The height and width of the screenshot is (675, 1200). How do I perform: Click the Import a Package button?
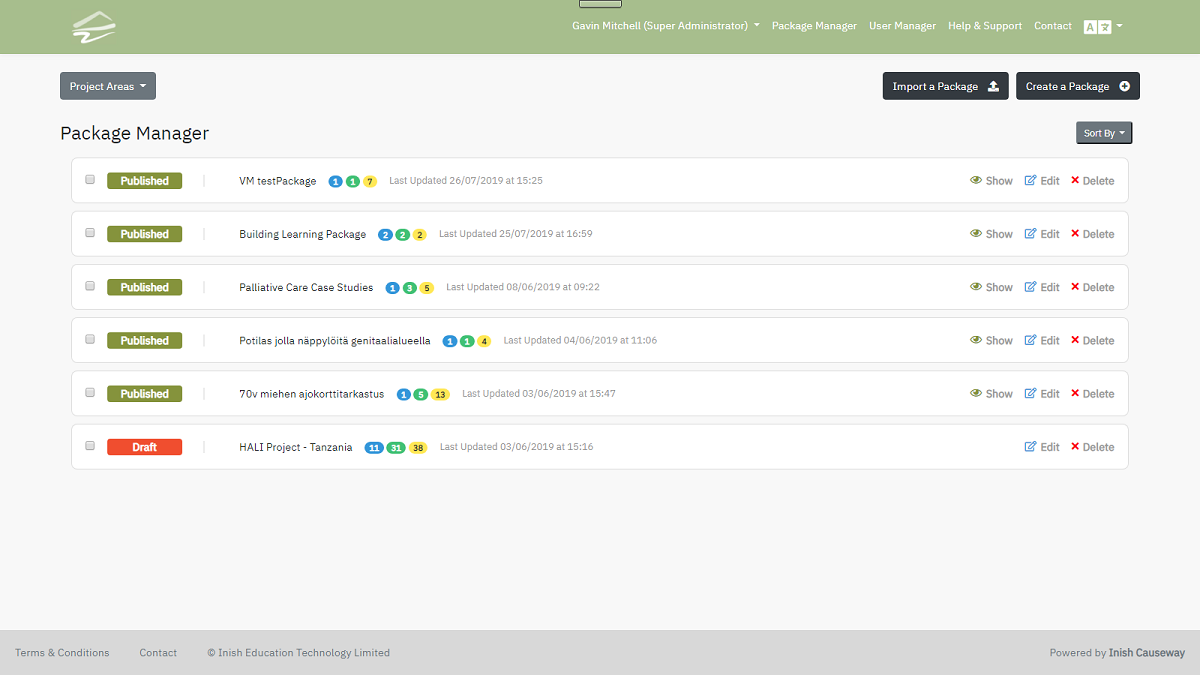(945, 86)
